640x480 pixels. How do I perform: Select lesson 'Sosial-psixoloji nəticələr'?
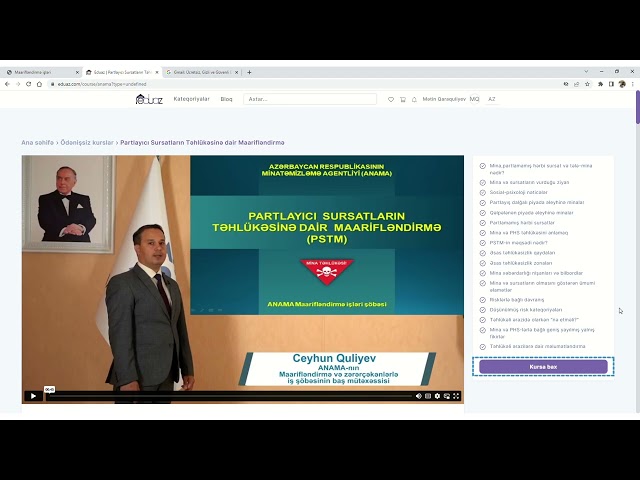click(x=518, y=192)
